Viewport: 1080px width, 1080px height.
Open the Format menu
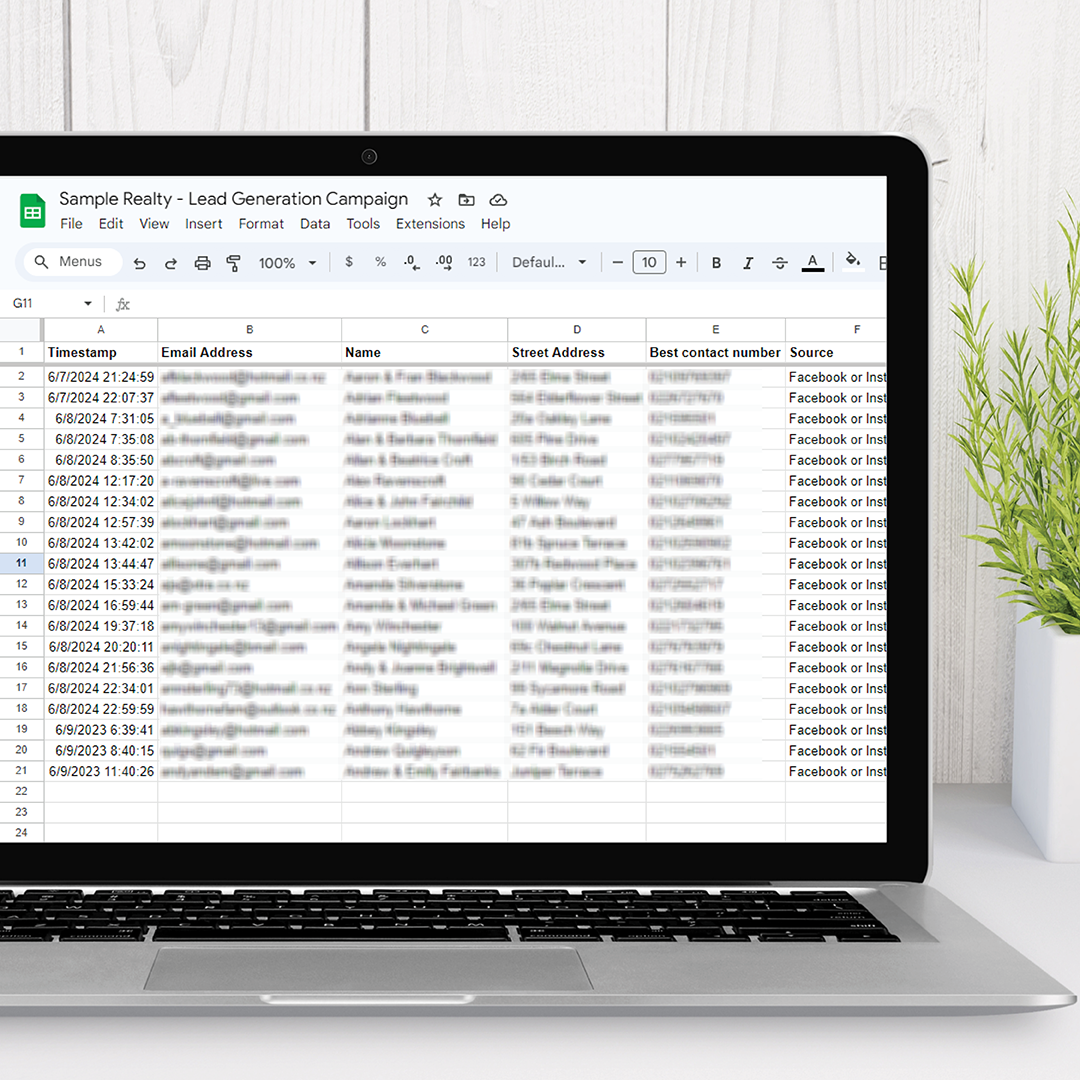click(x=261, y=224)
